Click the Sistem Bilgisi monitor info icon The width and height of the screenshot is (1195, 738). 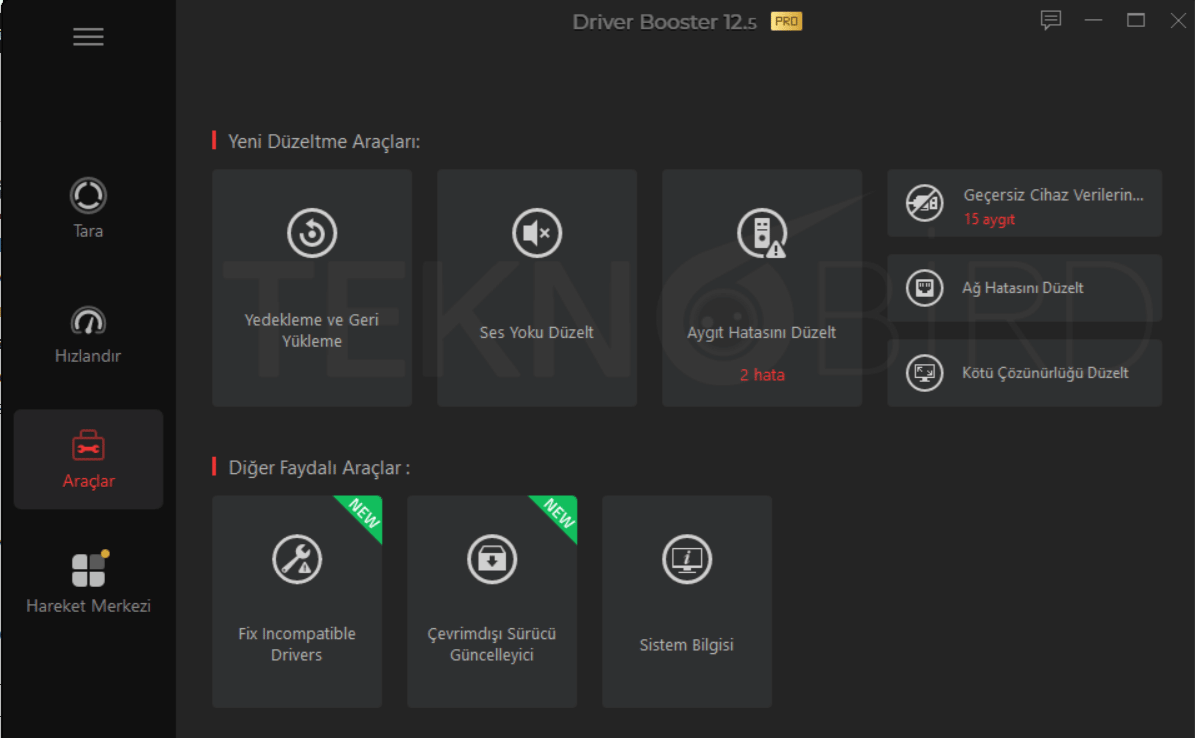[687, 559]
